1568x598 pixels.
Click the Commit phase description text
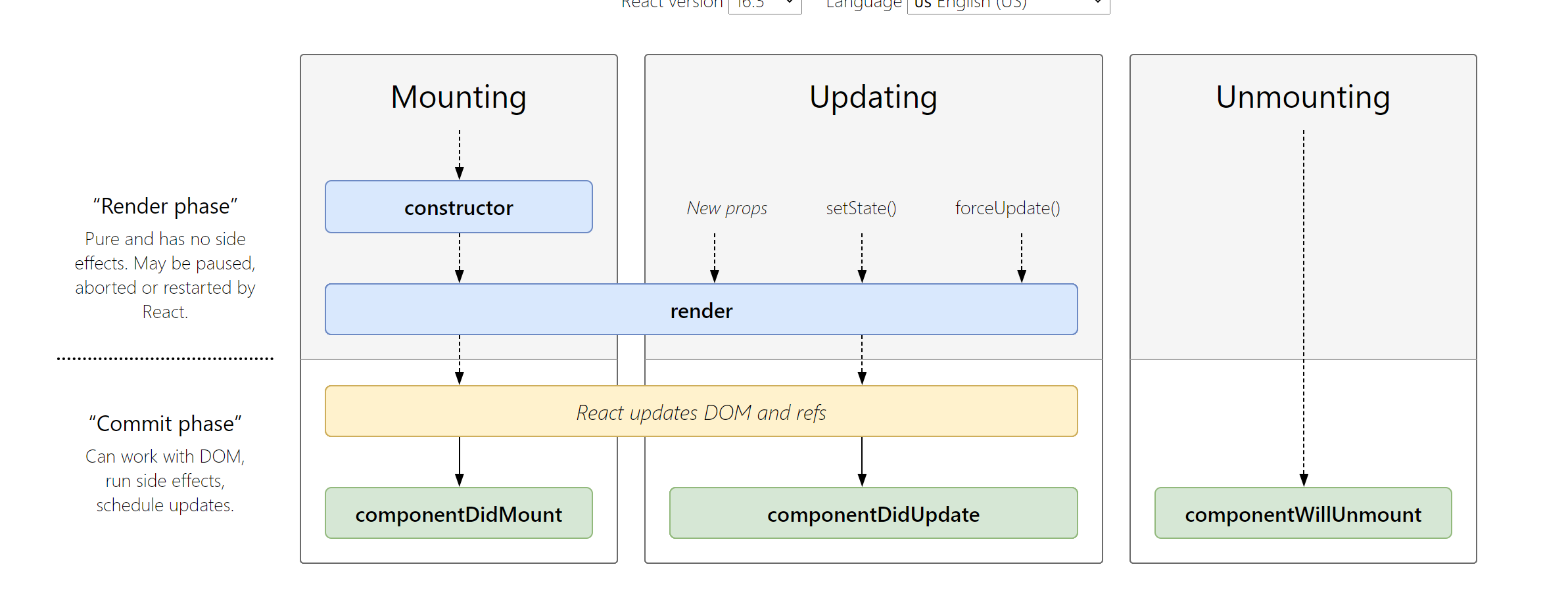point(165,480)
